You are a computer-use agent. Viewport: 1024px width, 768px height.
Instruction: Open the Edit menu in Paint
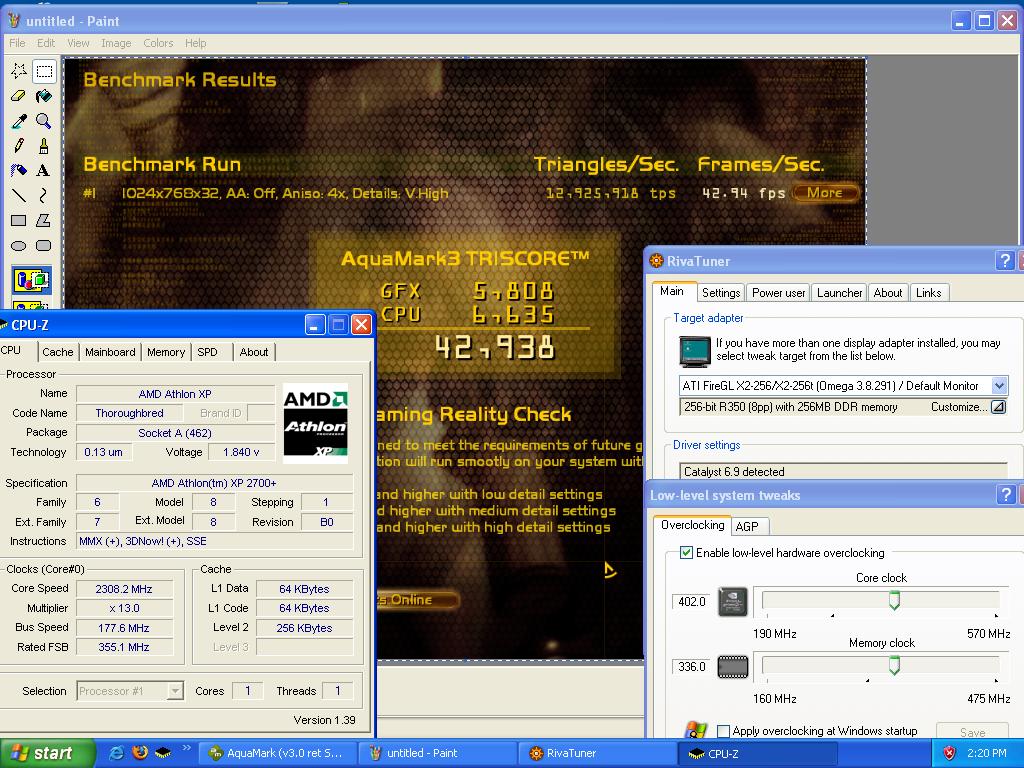click(x=46, y=43)
